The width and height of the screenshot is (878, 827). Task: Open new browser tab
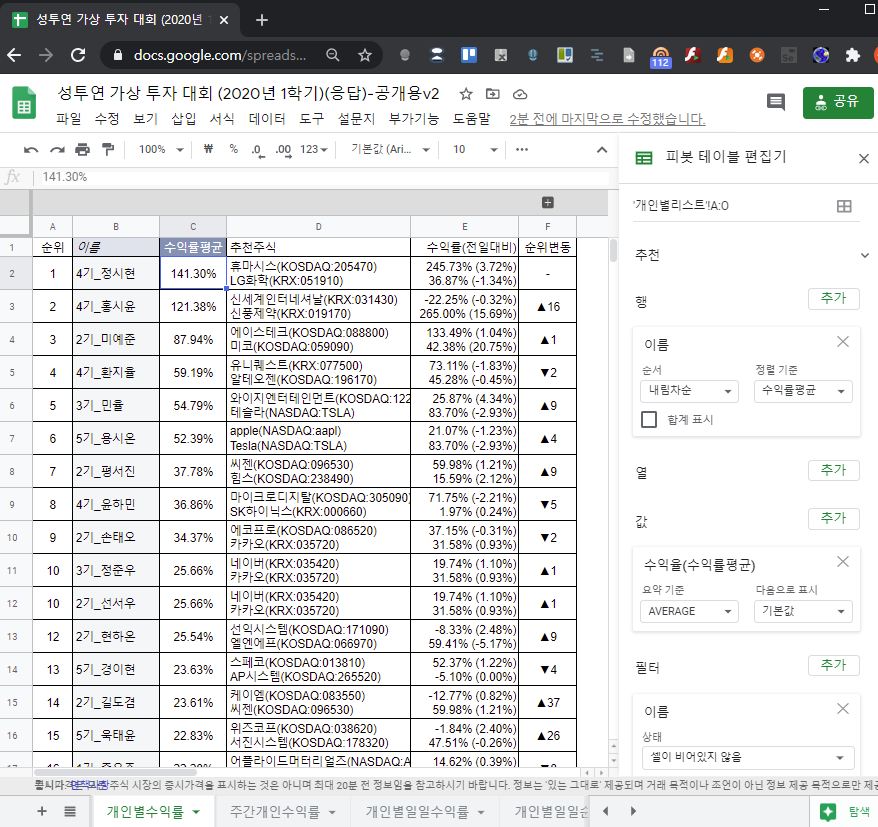click(x=261, y=20)
